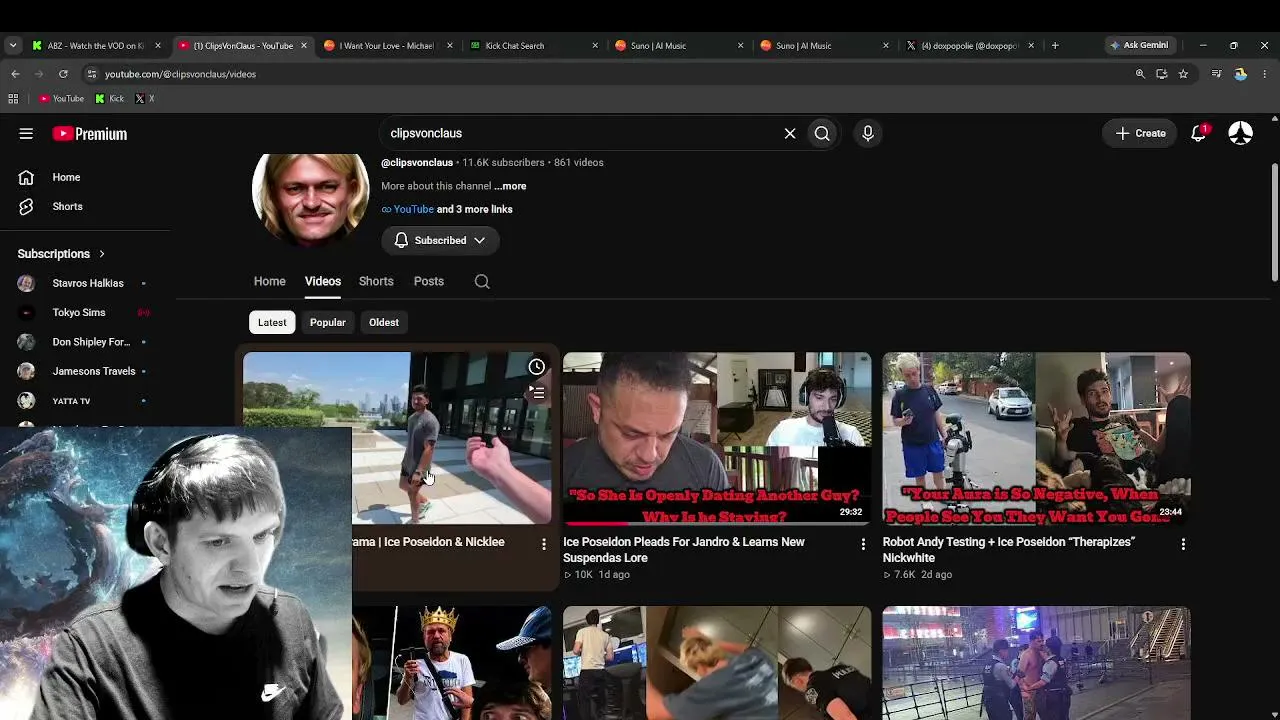Open the tab search dropdown arrow
The height and width of the screenshot is (720, 1280).
(13, 45)
